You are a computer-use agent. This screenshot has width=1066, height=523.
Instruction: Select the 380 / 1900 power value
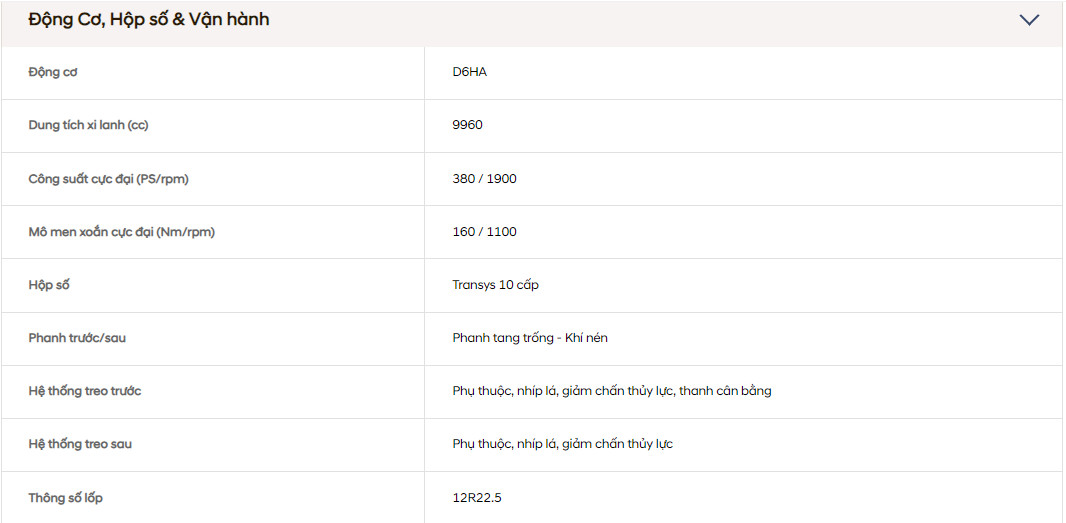click(x=485, y=179)
